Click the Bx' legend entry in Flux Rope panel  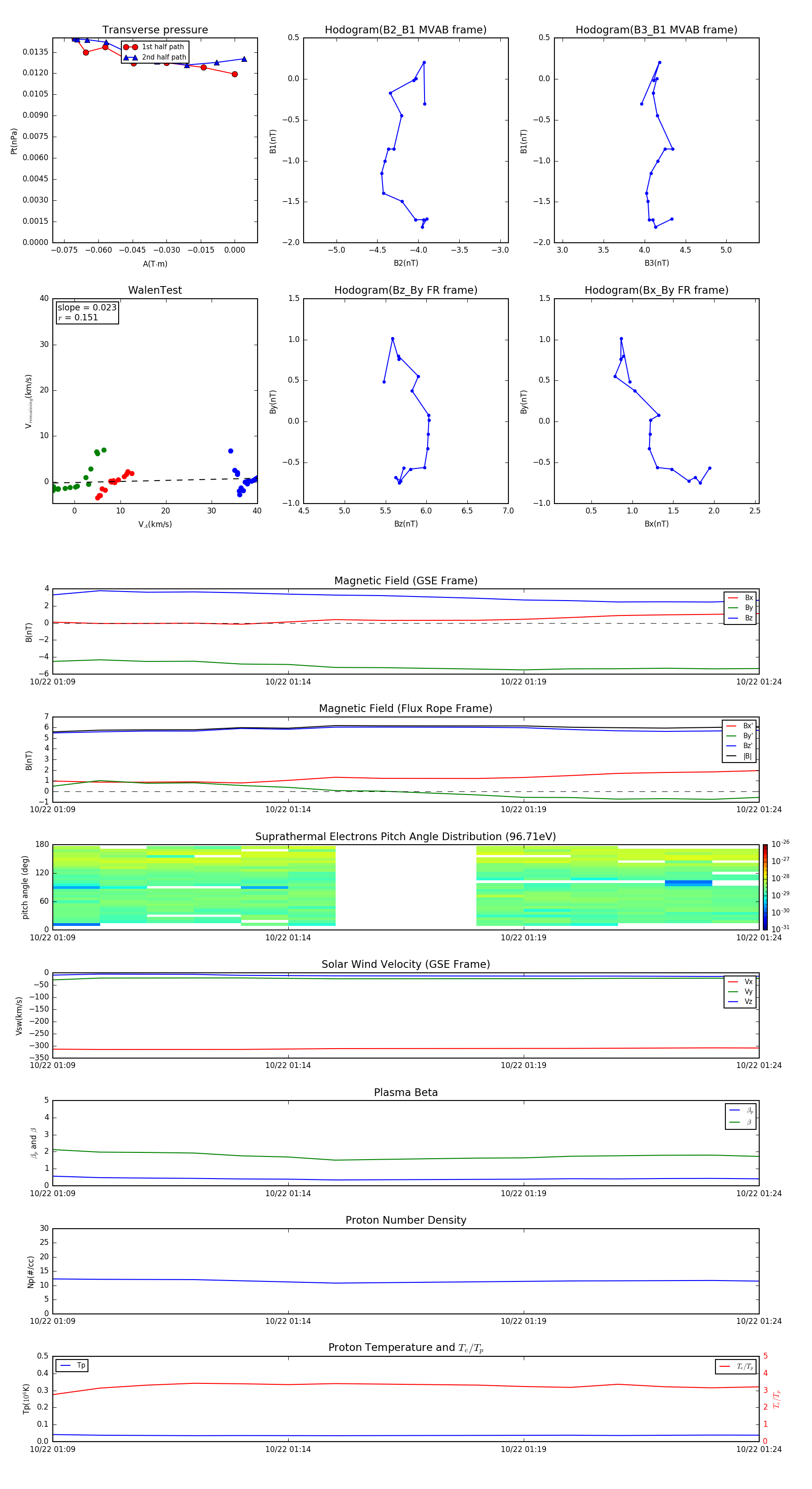739,726
